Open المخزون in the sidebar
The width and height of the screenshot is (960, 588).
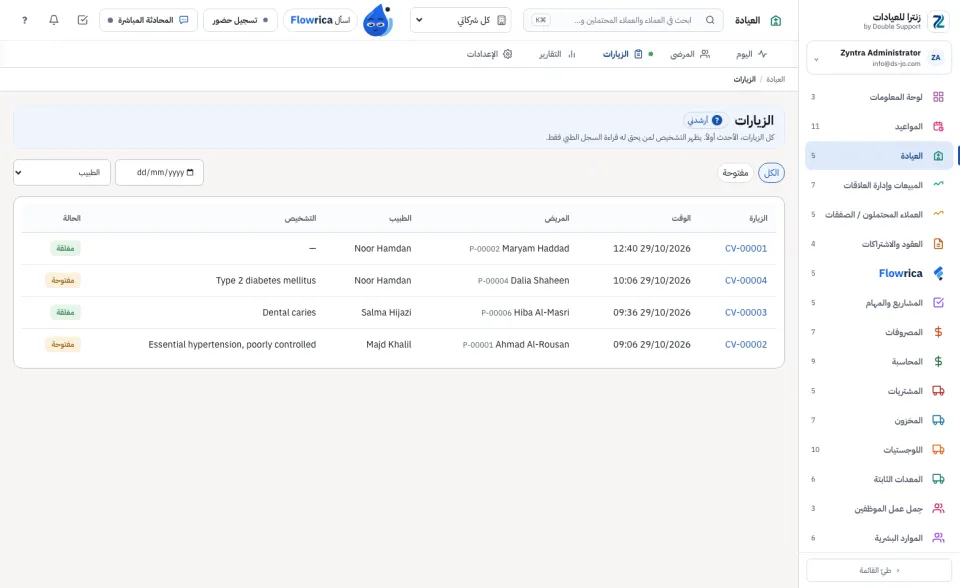[879, 420]
